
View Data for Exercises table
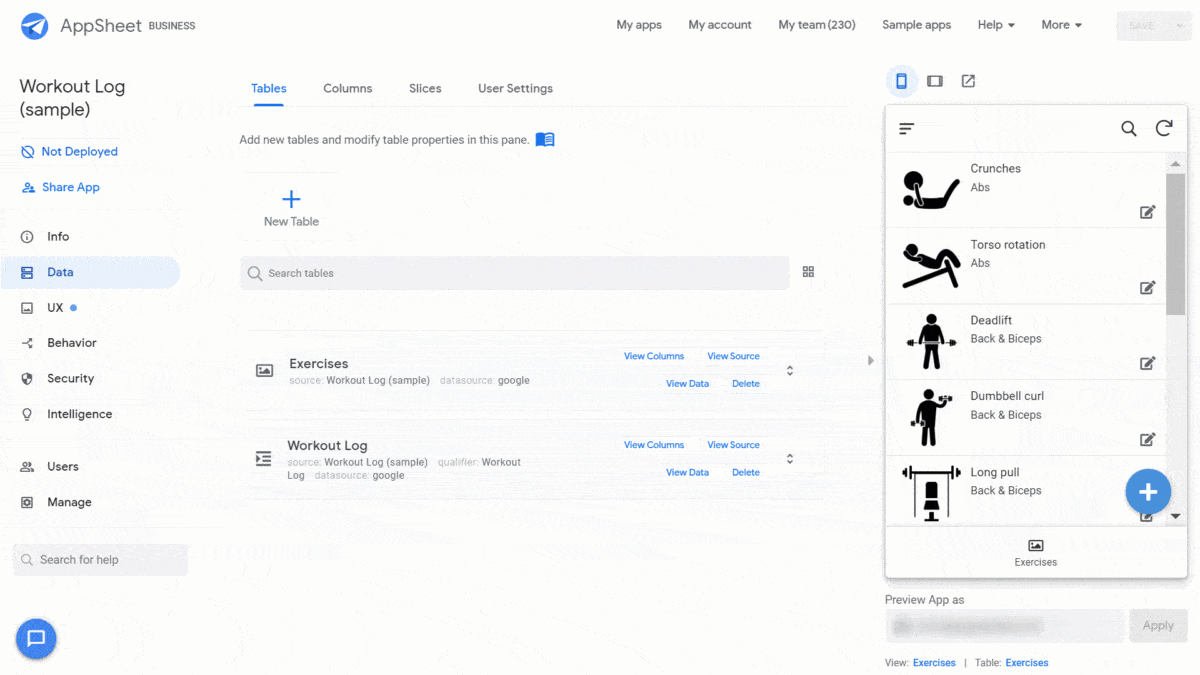click(x=687, y=384)
